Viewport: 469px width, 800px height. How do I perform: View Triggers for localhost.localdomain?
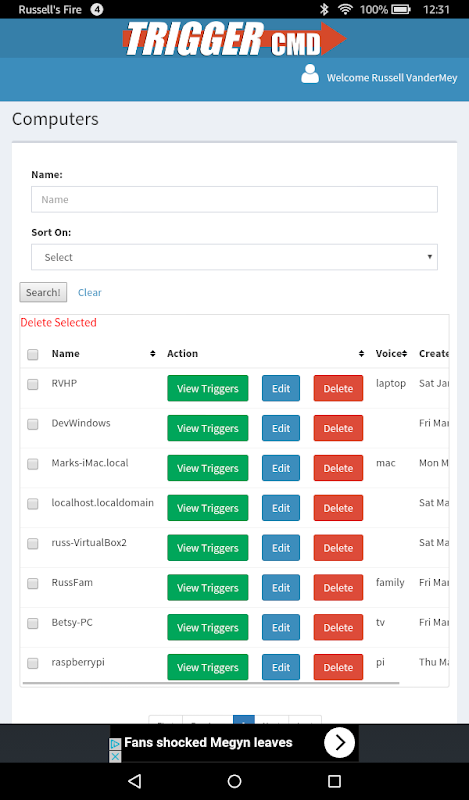(x=208, y=508)
